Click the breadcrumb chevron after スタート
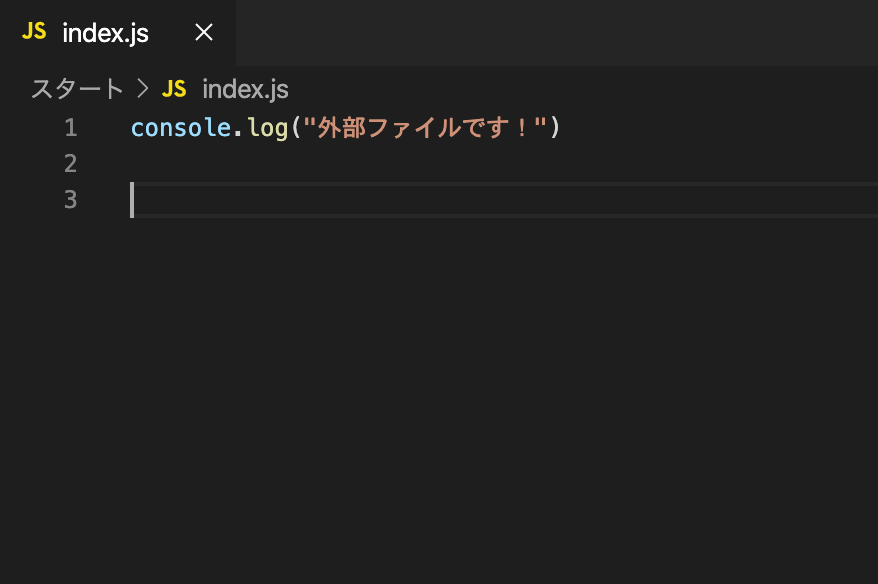The width and height of the screenshot is (878, 584). tap(143, 89)
